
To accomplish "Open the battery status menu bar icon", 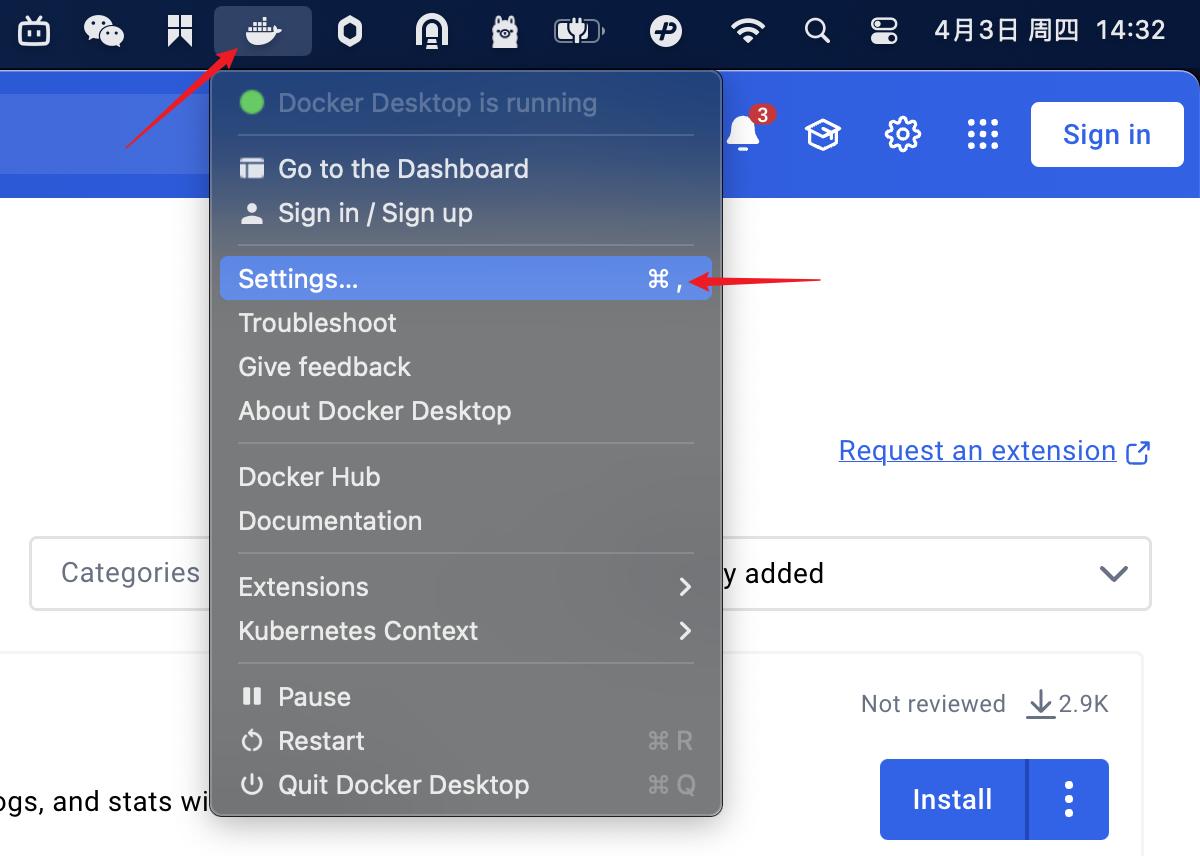I will [579, 32].
